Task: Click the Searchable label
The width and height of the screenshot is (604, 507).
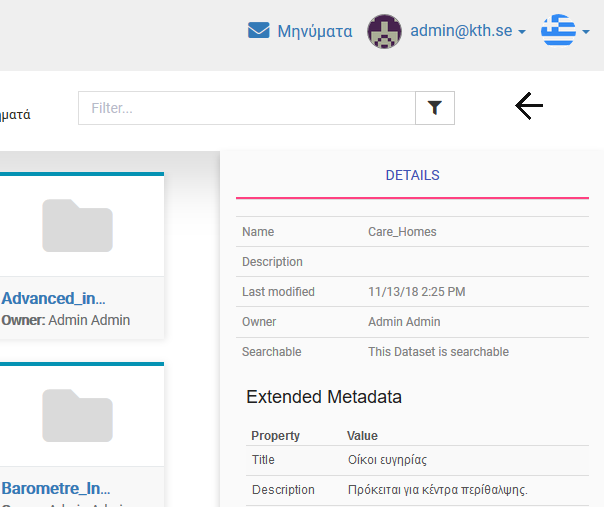Action: pos(272,352)
